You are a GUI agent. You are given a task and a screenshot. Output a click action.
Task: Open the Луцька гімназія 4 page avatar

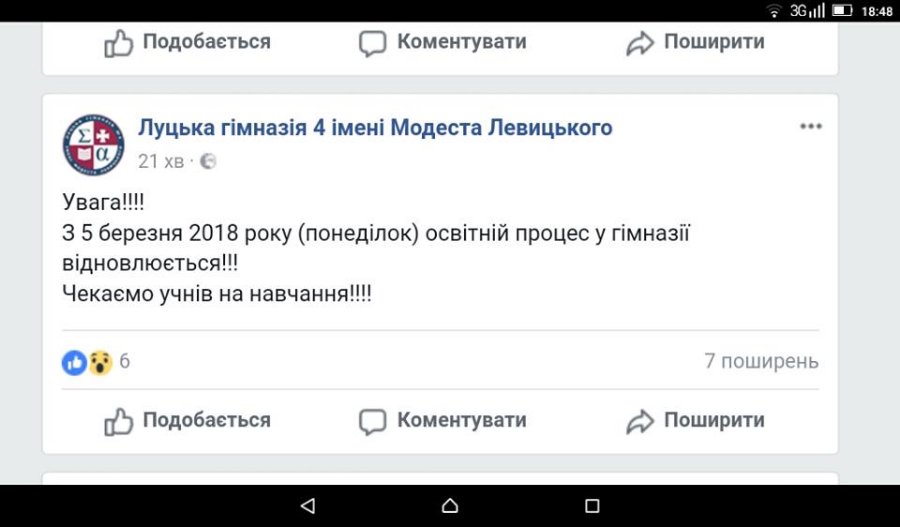pos(93,143)
